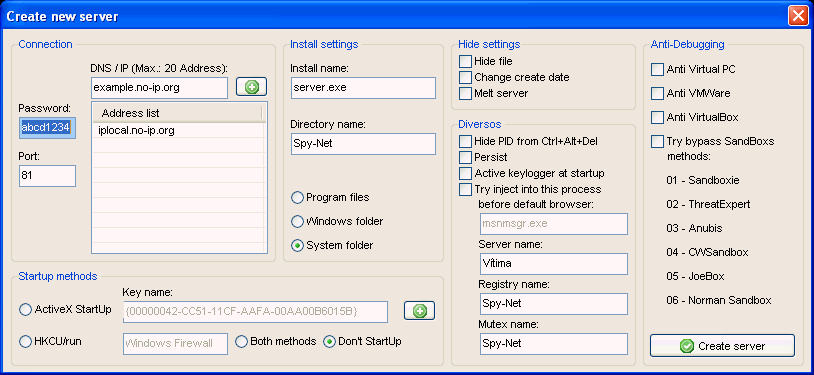Click the Create server button
The height and width of the screenshot is (375, 814).
(722, 345)
